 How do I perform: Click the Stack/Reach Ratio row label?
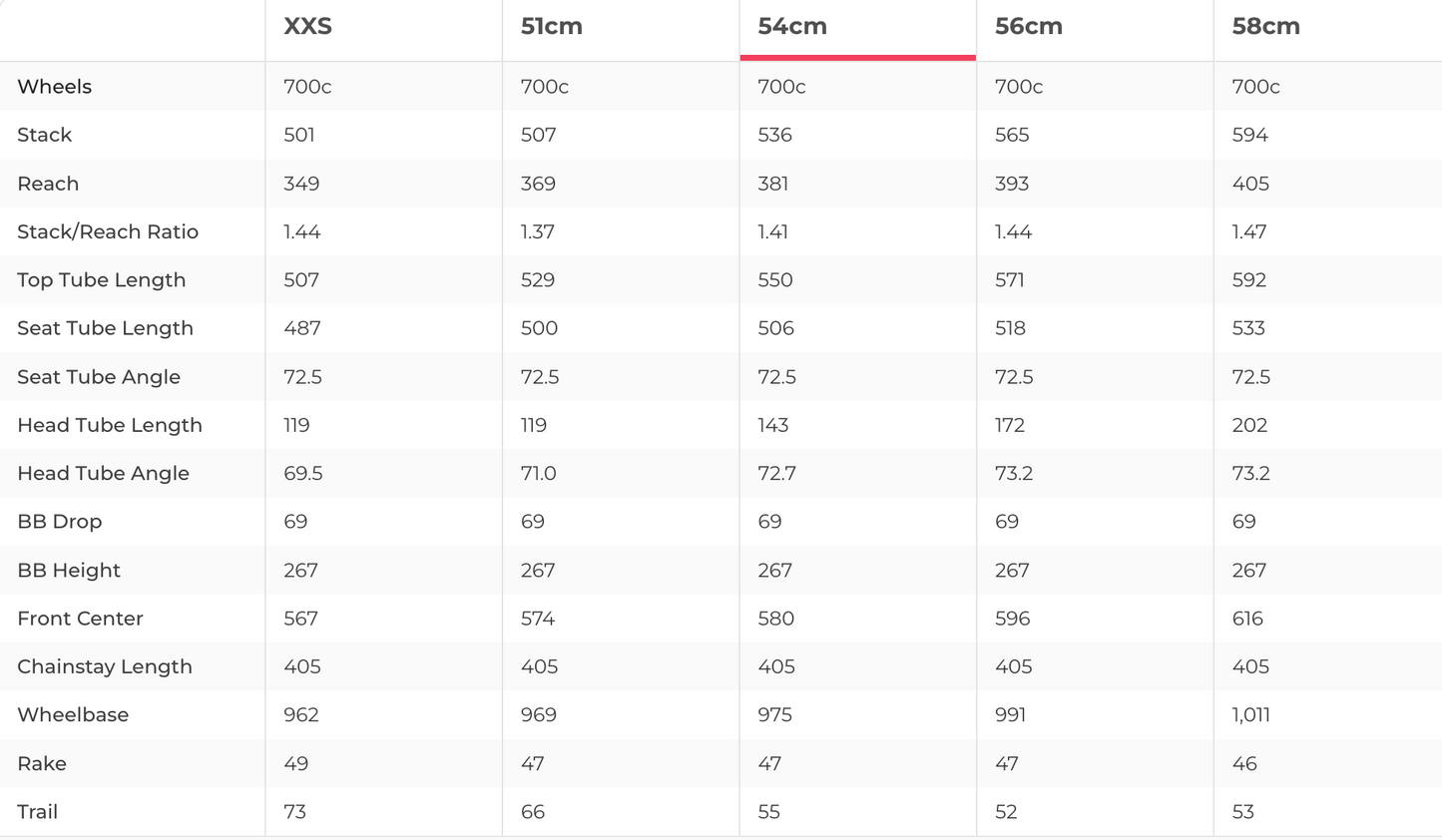(108, 231)
